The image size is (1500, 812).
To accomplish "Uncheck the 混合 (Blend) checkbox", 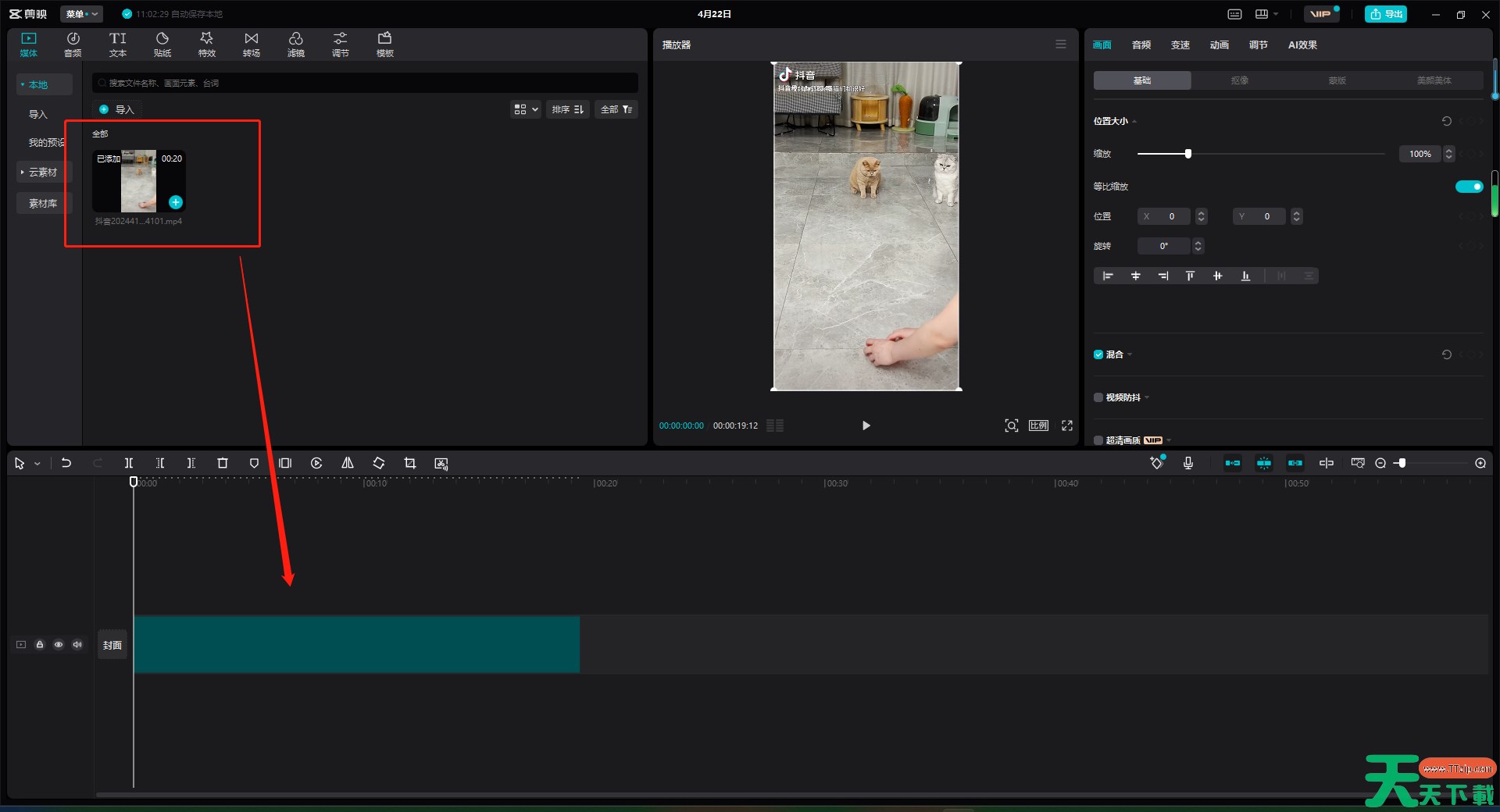I will [1098, 354].
